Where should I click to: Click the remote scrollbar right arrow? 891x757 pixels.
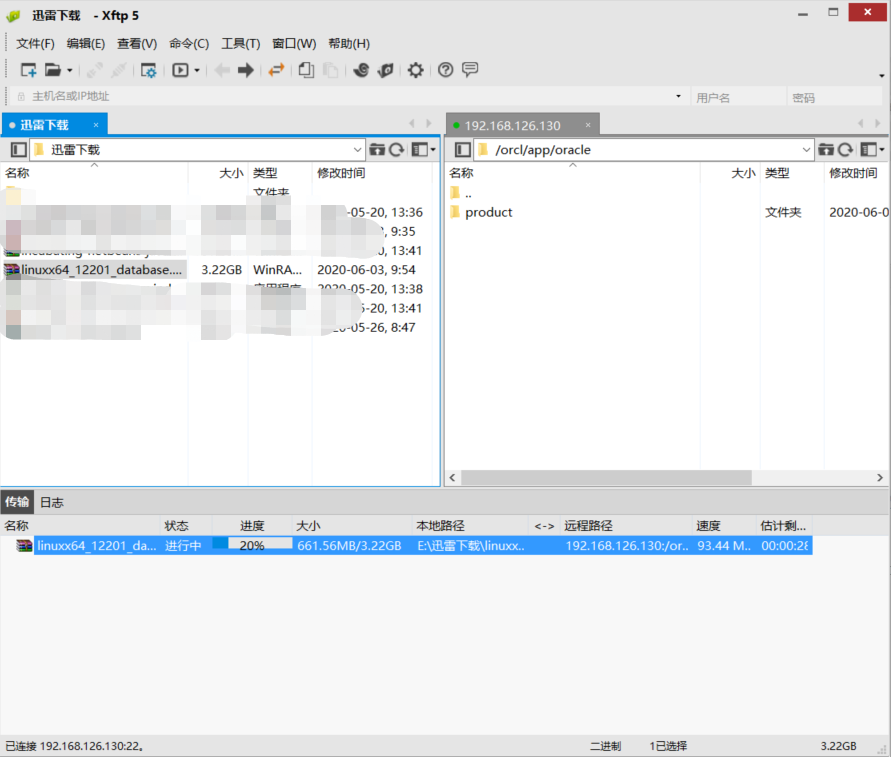tap(880, 478)
